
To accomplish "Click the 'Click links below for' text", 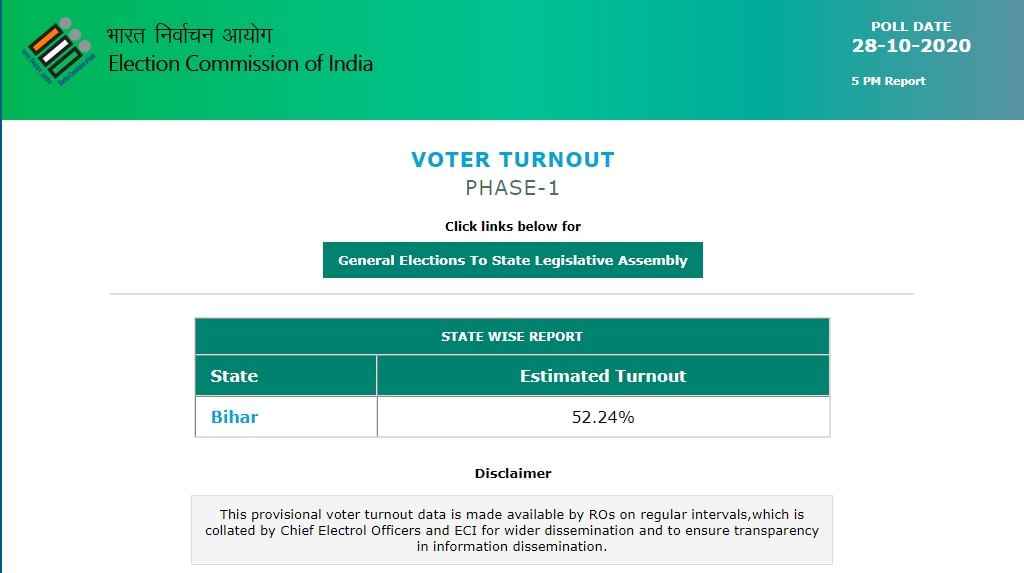I will tap(512, 226).
